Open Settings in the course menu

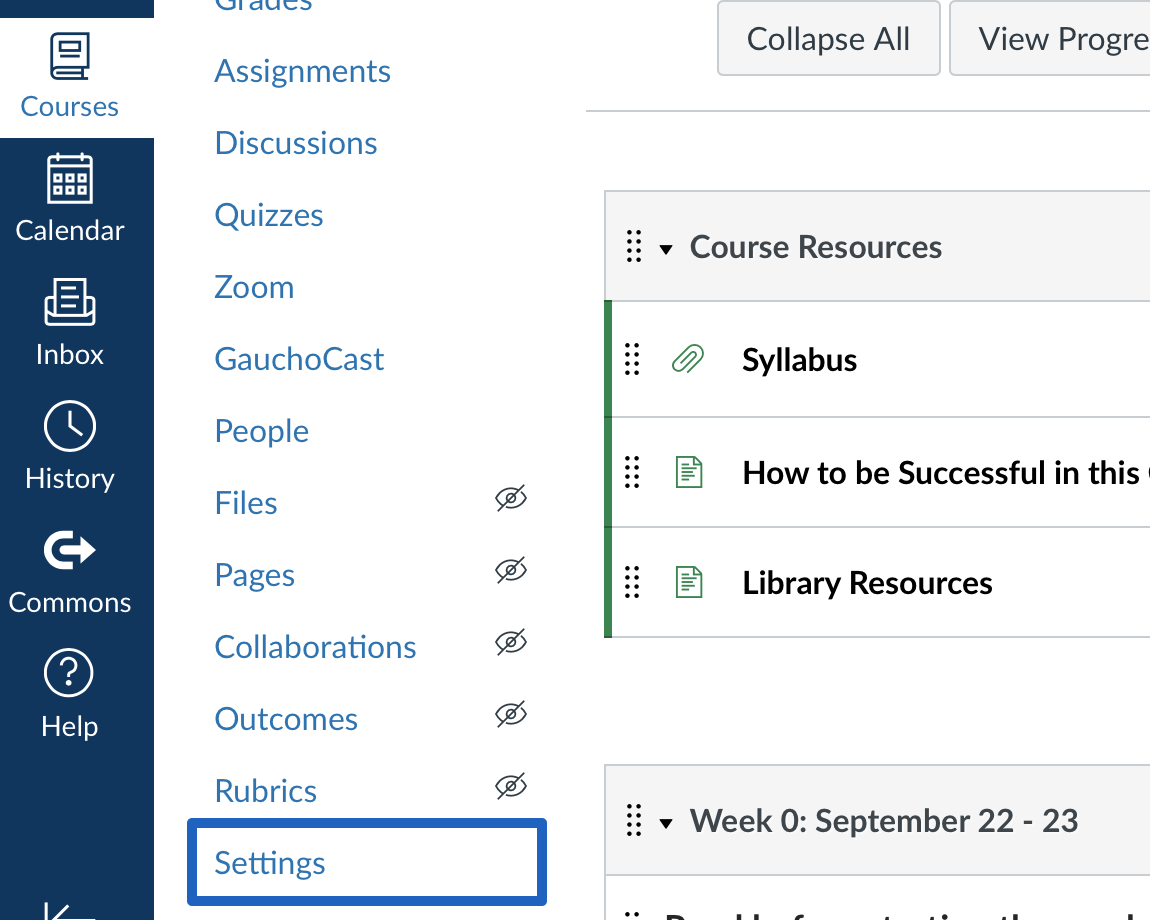(367, 862)
